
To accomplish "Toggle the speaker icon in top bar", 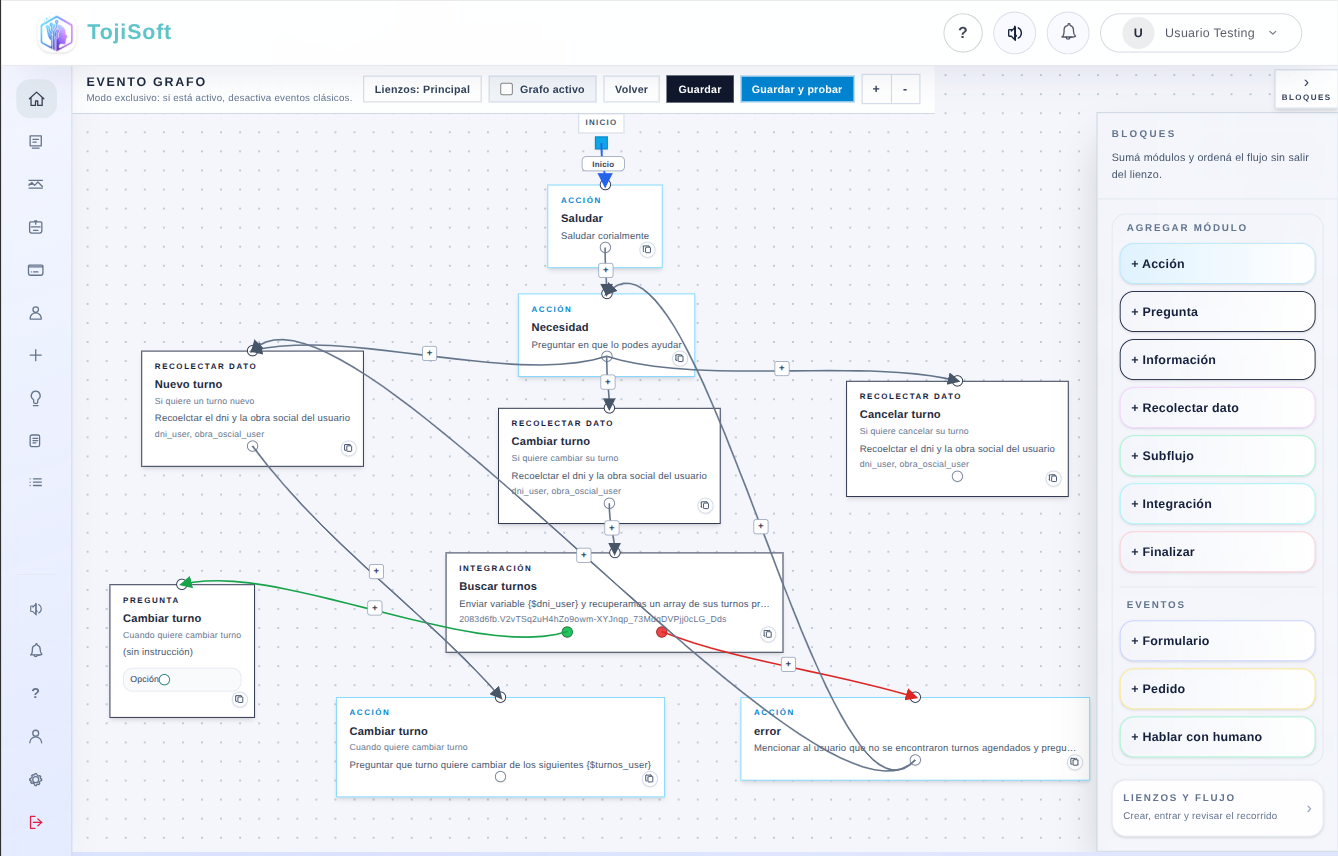I will [x=1015, y=33].
